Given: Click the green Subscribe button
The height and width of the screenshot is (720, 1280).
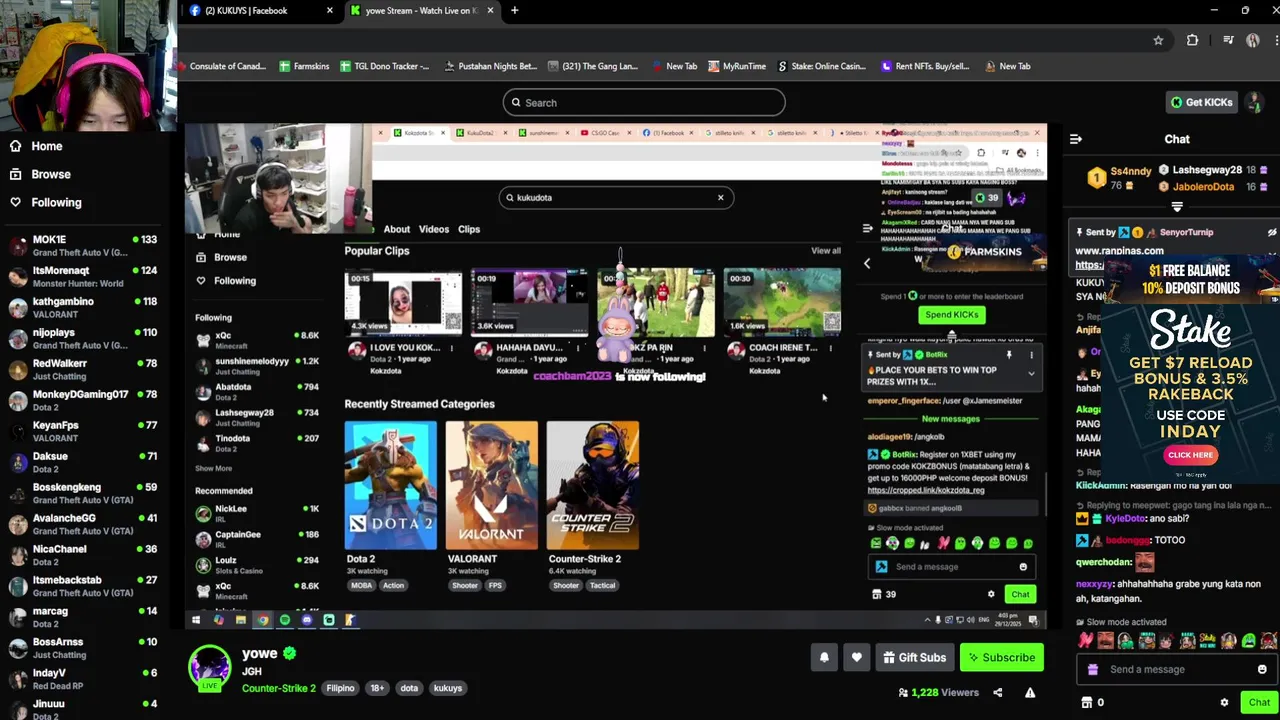Looking at the screenshot, I should click(1001, 657).
